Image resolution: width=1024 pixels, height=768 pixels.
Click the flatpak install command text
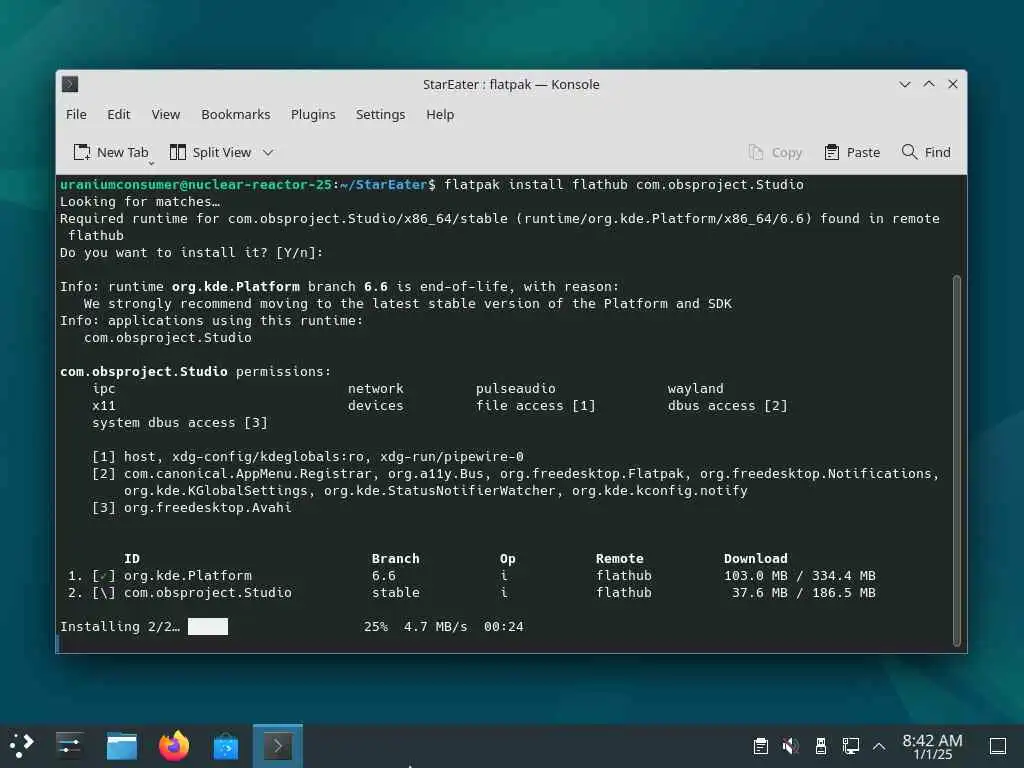[624, 185]
